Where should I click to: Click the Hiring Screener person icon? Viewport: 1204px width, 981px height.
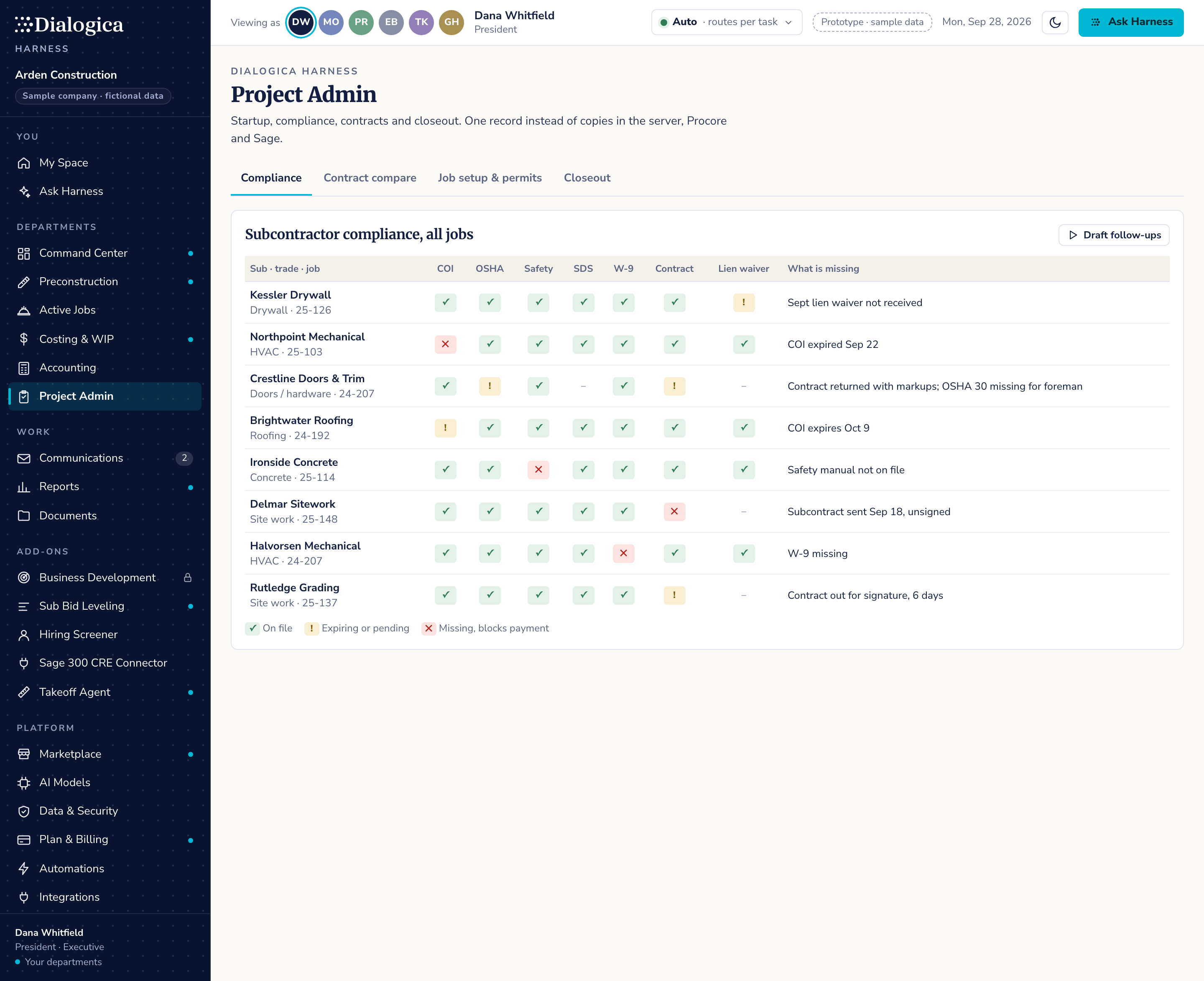click(24, 635)
